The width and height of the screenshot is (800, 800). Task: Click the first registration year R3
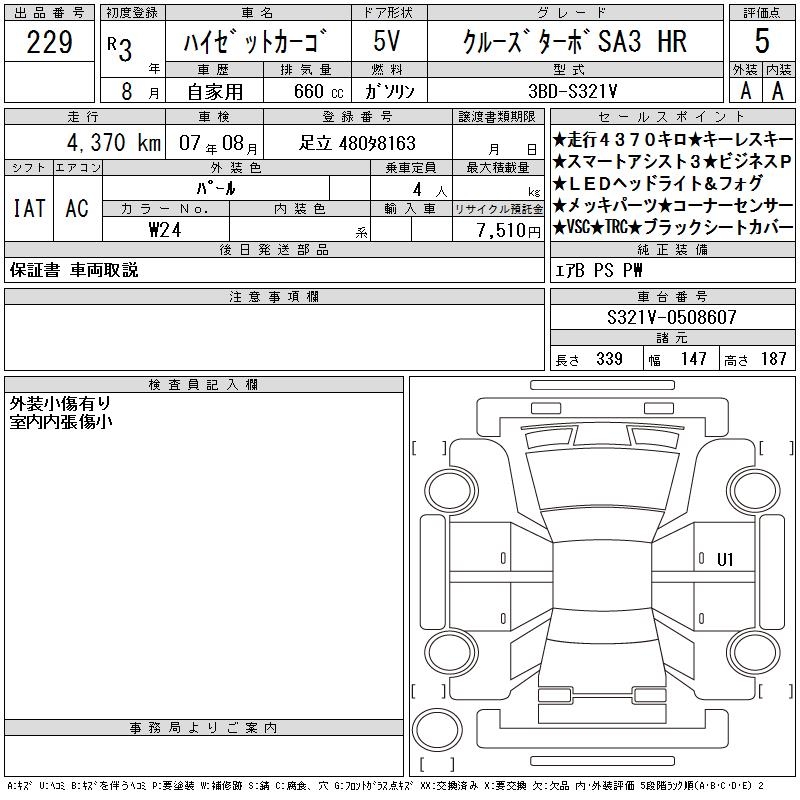[120, 49]
